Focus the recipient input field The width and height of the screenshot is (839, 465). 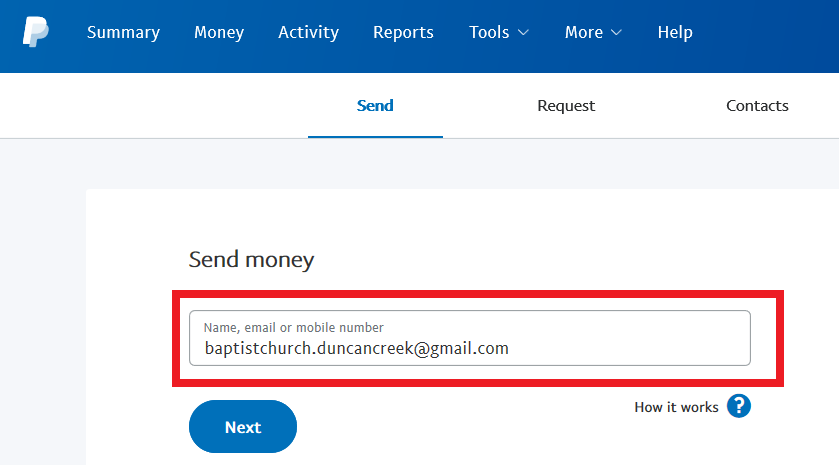point(470,338)
